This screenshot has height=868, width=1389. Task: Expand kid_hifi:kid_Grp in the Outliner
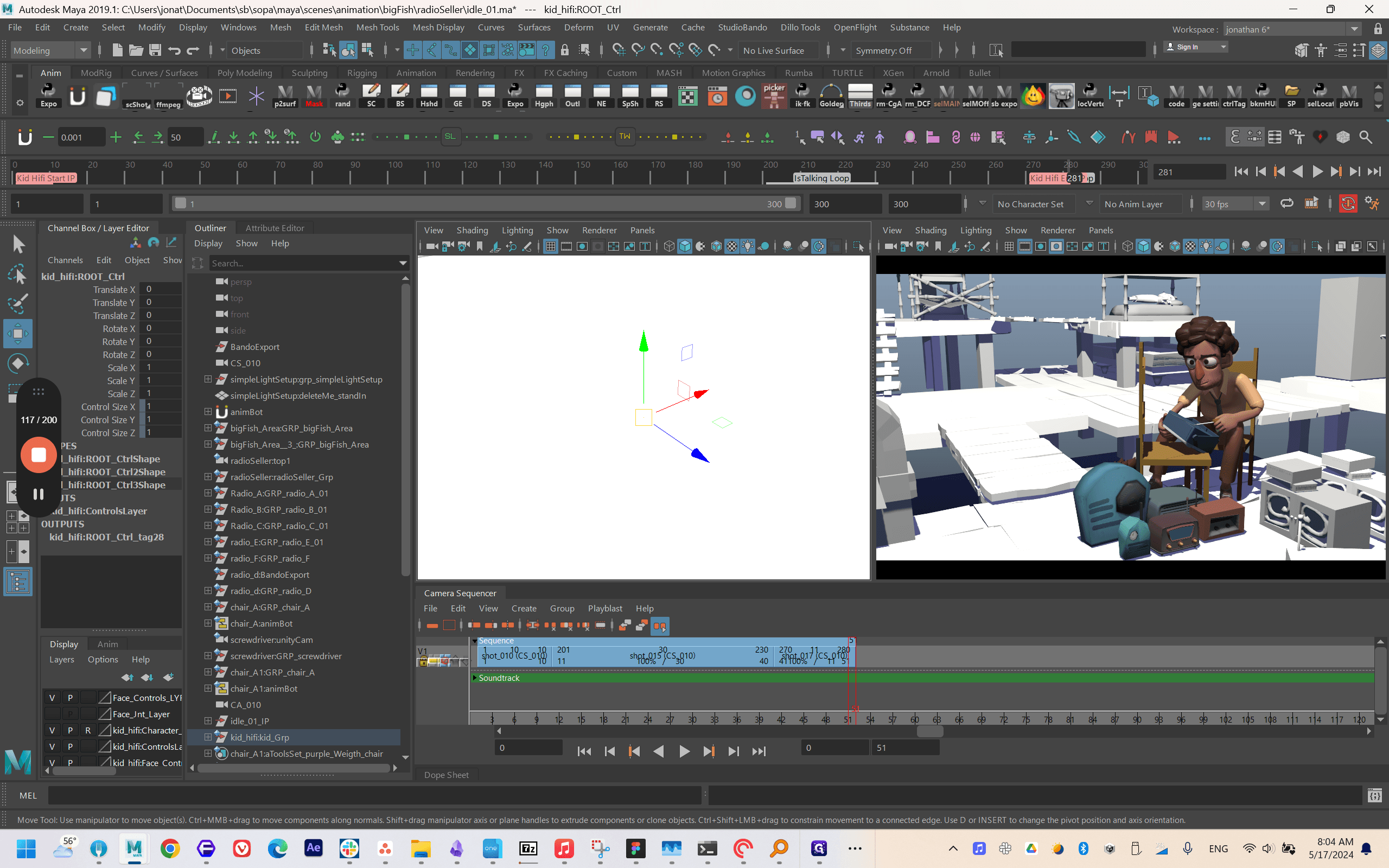[208, 737]
